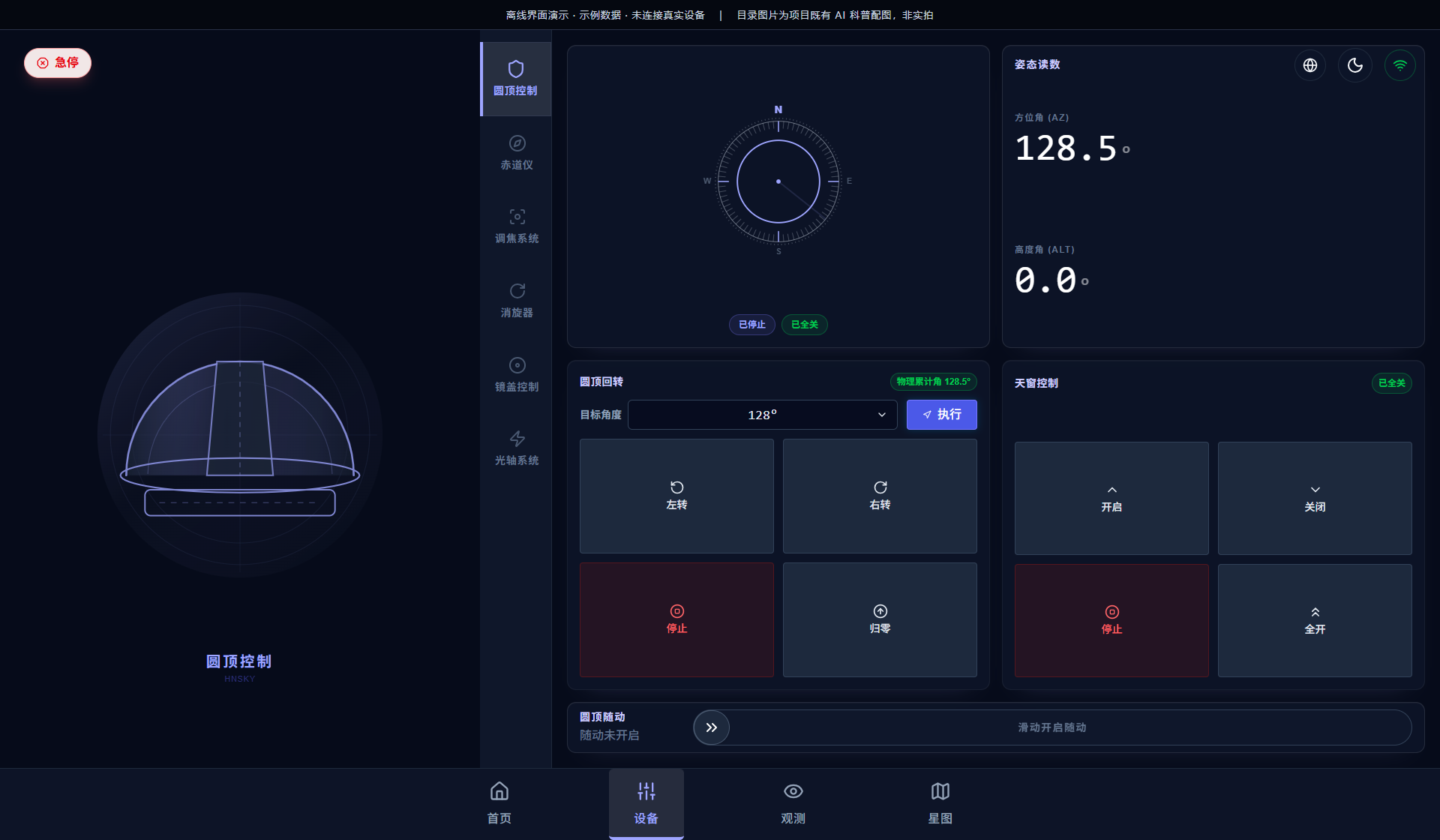Switch to 观测 observation tab
1440x840 pixels.
(x=793, y=803)
